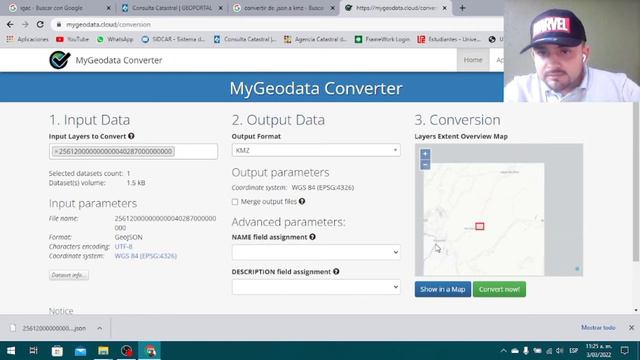Open the Output Format KMZ dropdown
Screen dimensions: 640x360
coord(316,150)
